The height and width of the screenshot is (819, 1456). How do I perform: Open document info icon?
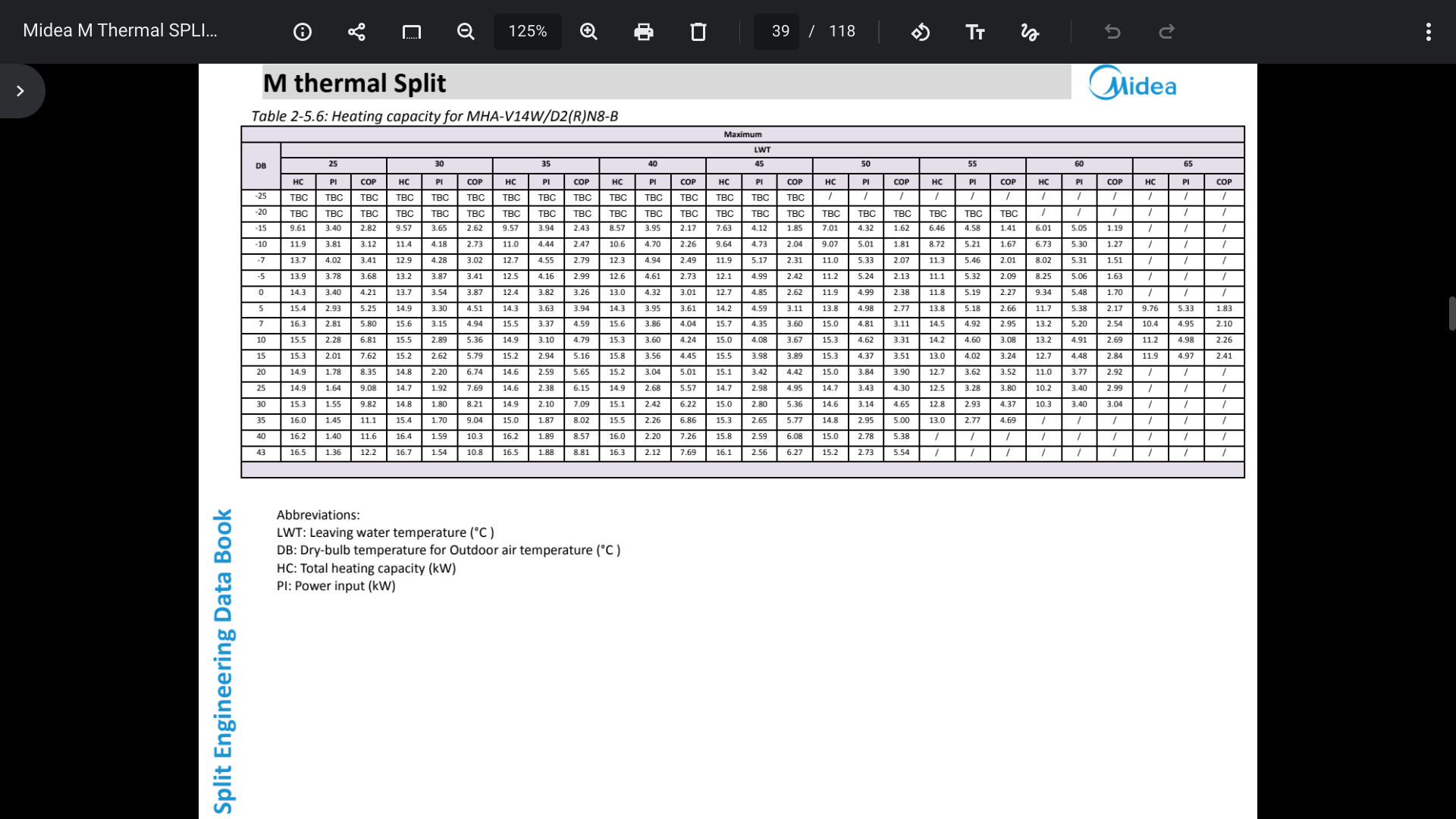[x=302, y=32]
